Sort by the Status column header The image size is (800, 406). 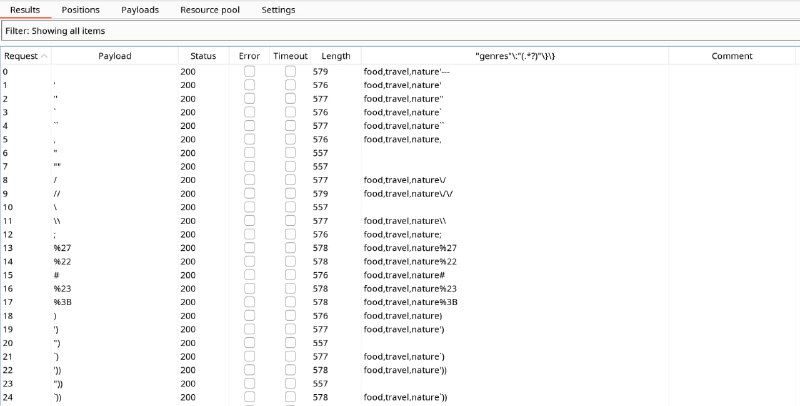point(203,56)
